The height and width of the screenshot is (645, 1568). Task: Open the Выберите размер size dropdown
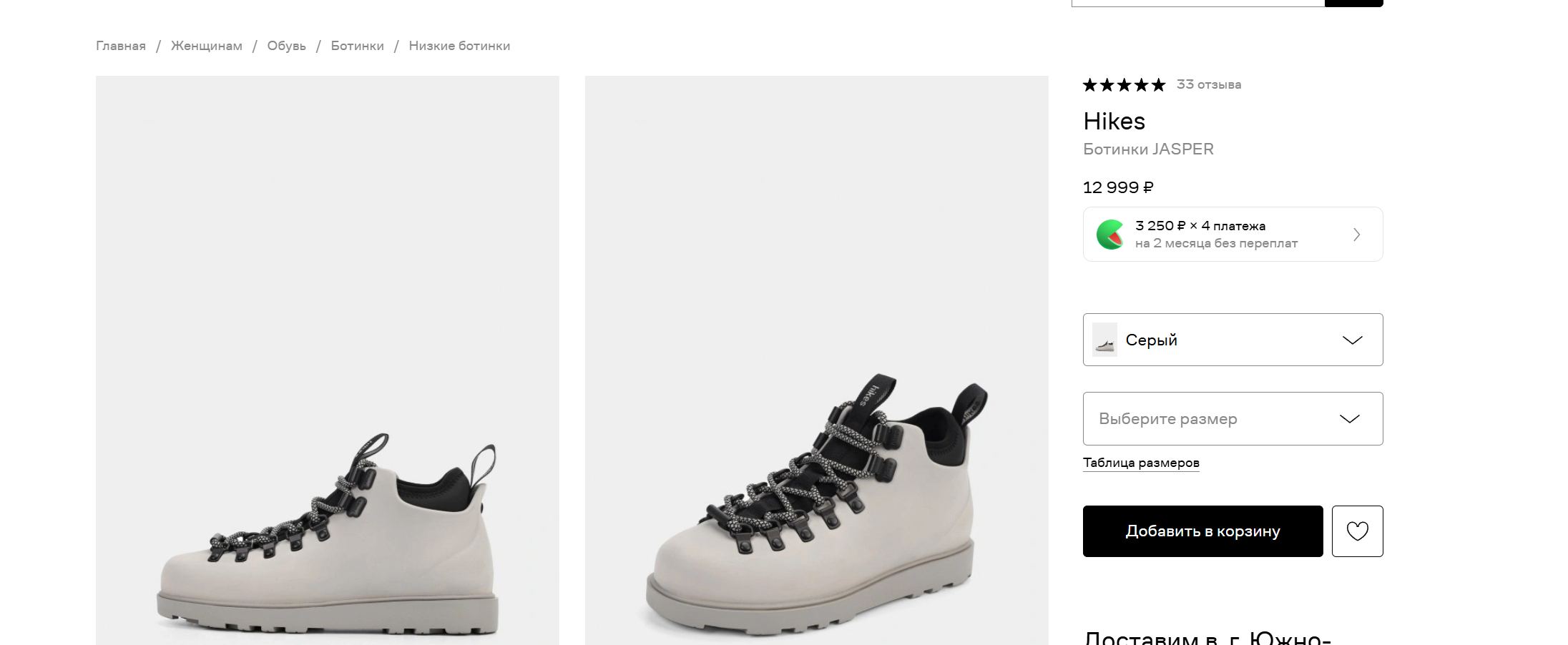point(1216,419)
